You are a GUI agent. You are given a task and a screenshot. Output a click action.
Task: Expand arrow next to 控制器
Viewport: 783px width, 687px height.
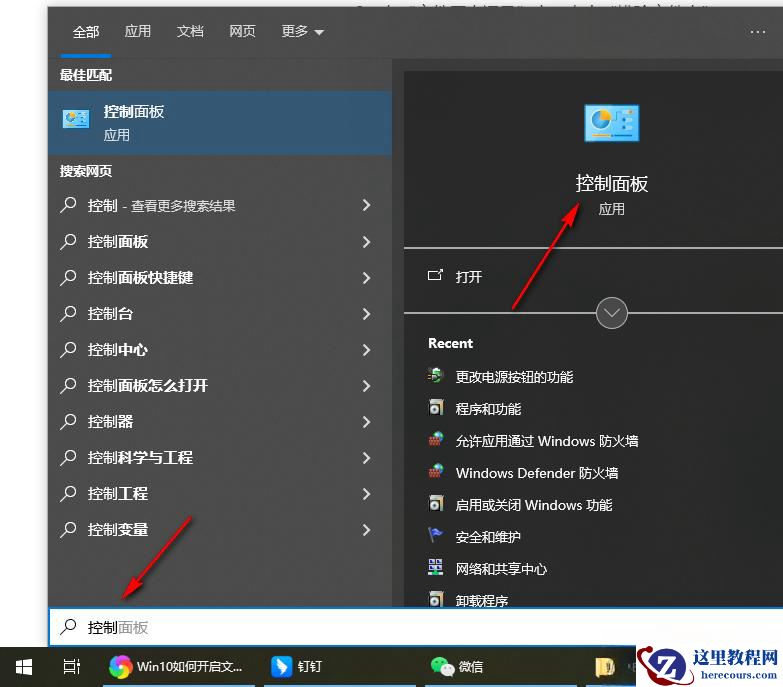(366, 421)
